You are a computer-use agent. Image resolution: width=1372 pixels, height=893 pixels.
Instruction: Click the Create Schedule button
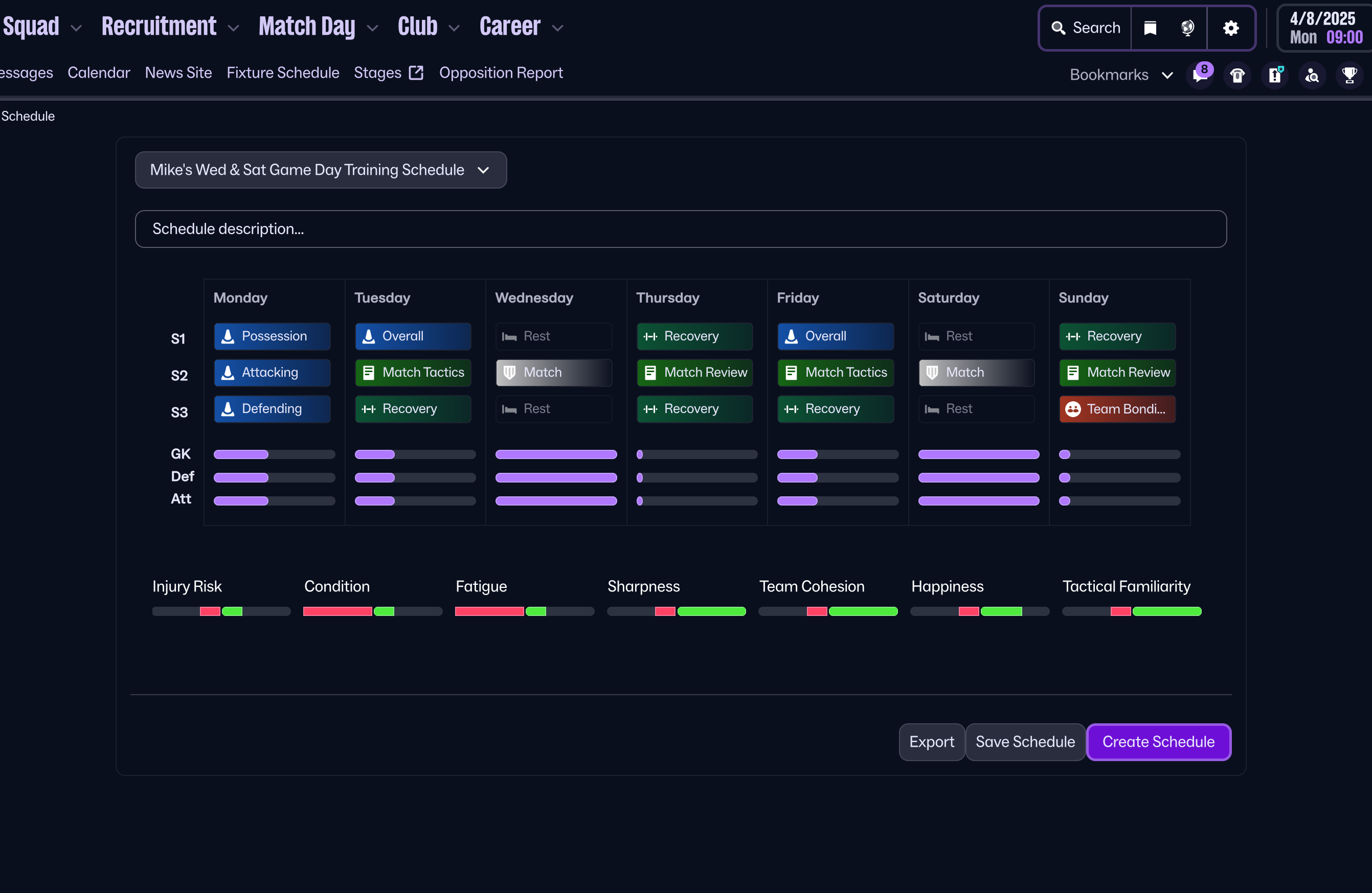coord(1158,742)
